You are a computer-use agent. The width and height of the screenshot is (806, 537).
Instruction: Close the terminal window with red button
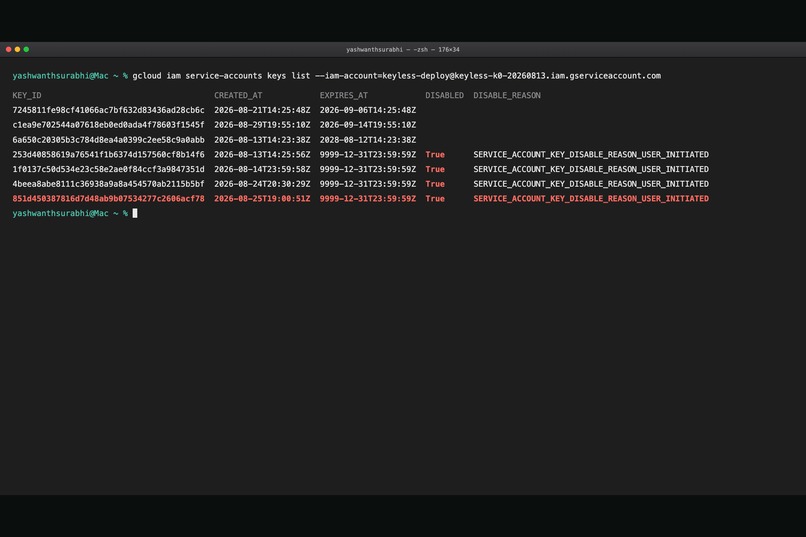click(x=8, y=49)
